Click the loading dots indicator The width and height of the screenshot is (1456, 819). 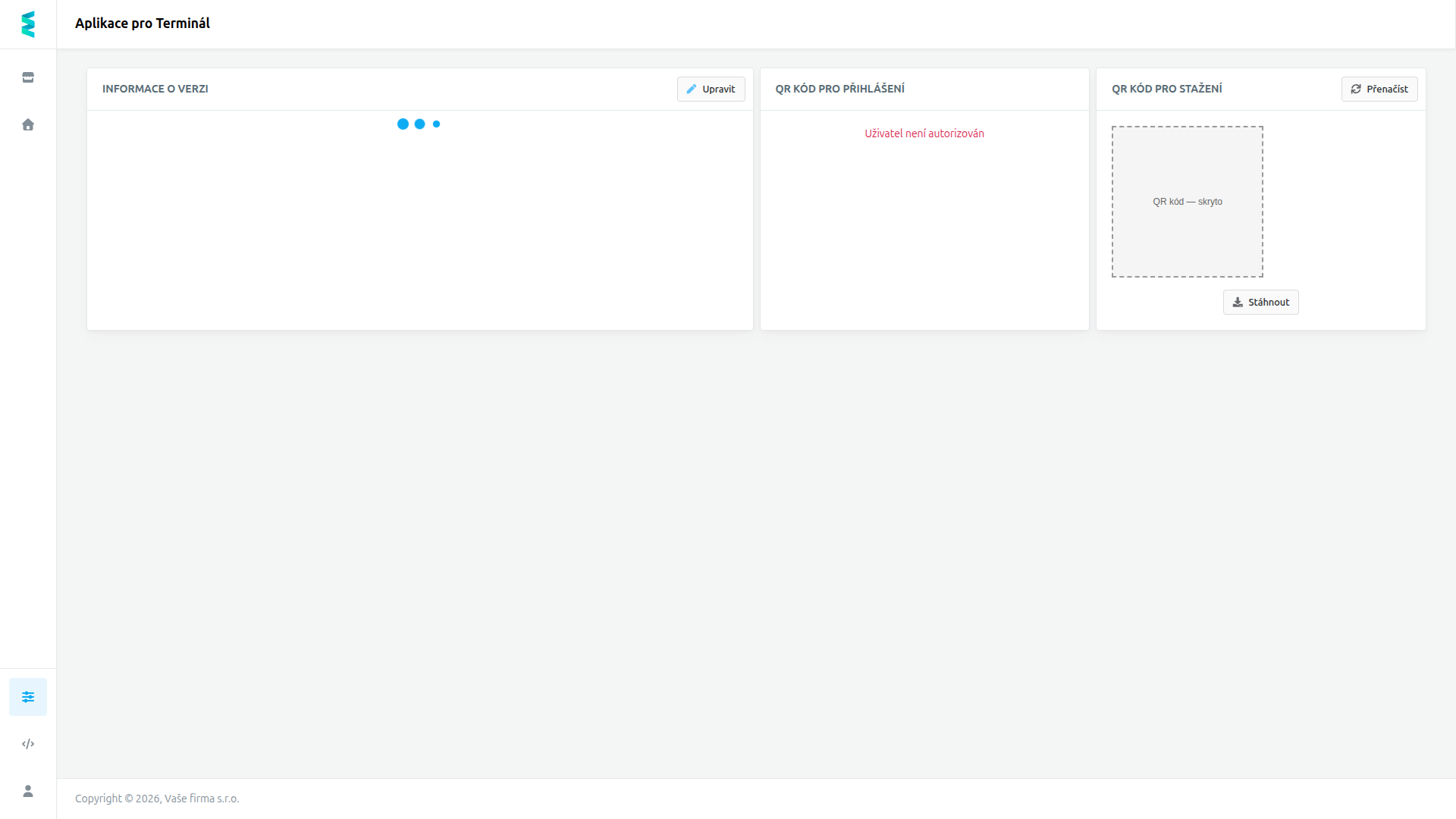[x=419, y=124]
